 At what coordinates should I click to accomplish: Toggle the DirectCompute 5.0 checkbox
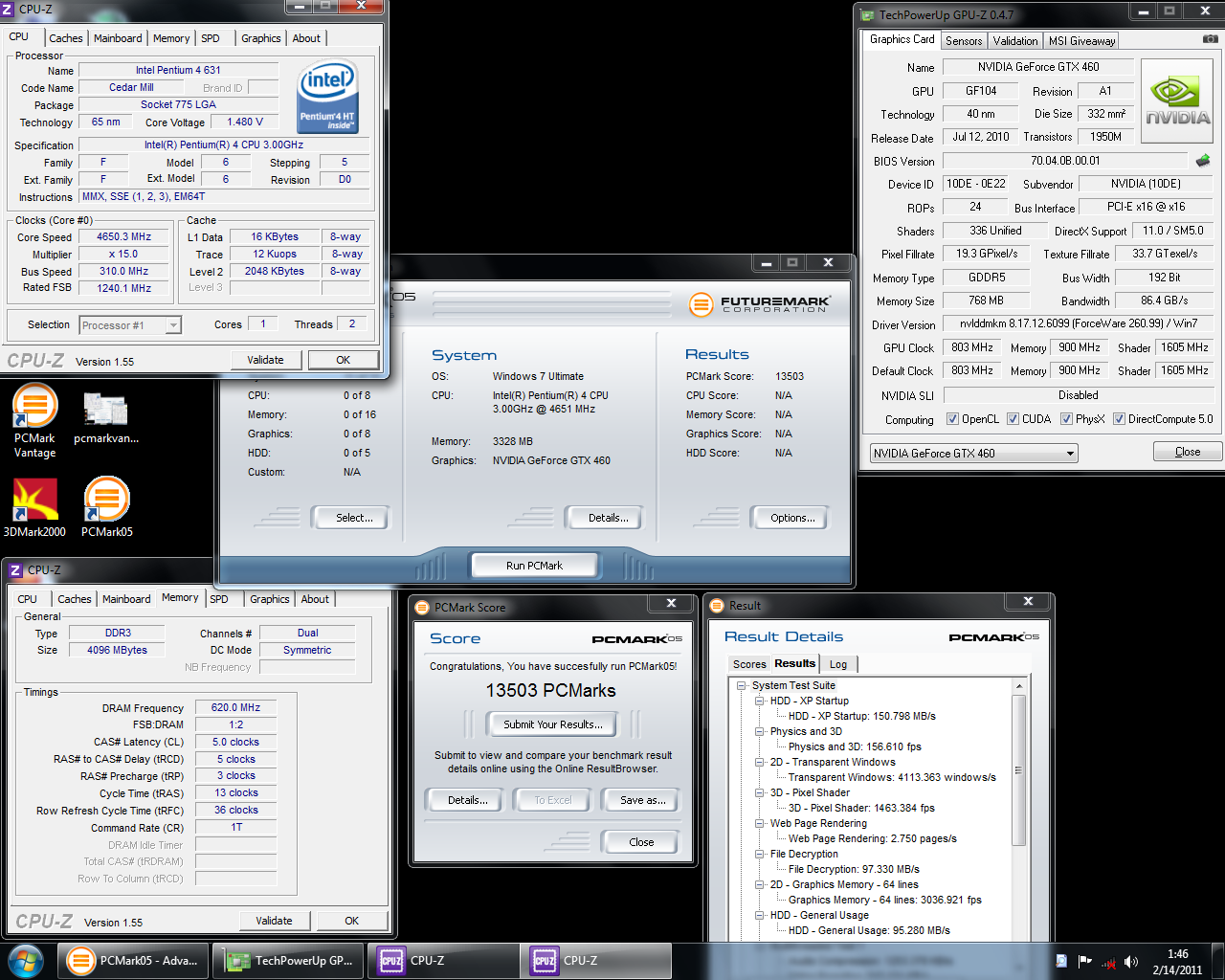[1119, 419]
